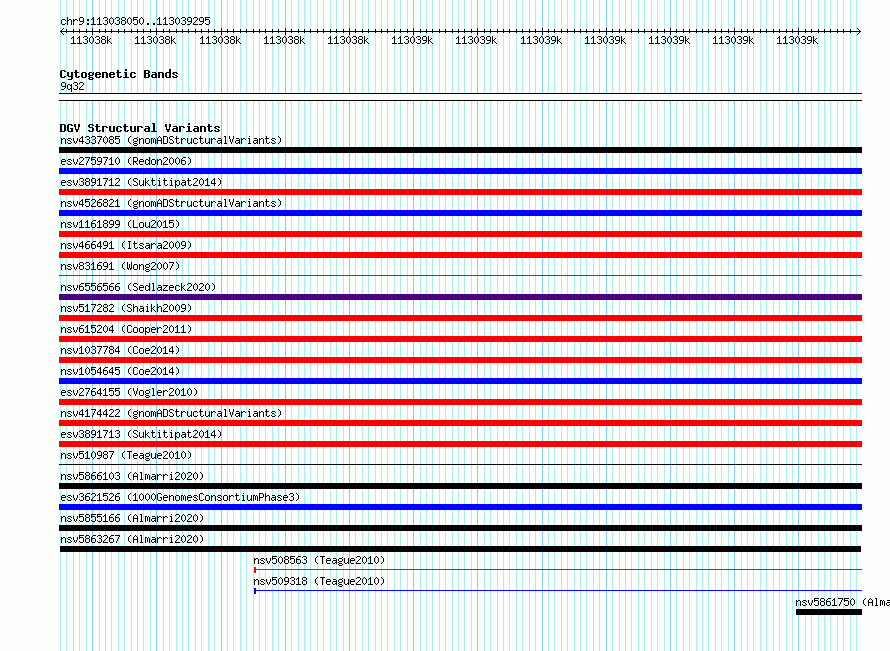Click the DGV Structural Variants track title
Image resolution: width=890 pixels, height=651 pixels.
click(140, 128)
